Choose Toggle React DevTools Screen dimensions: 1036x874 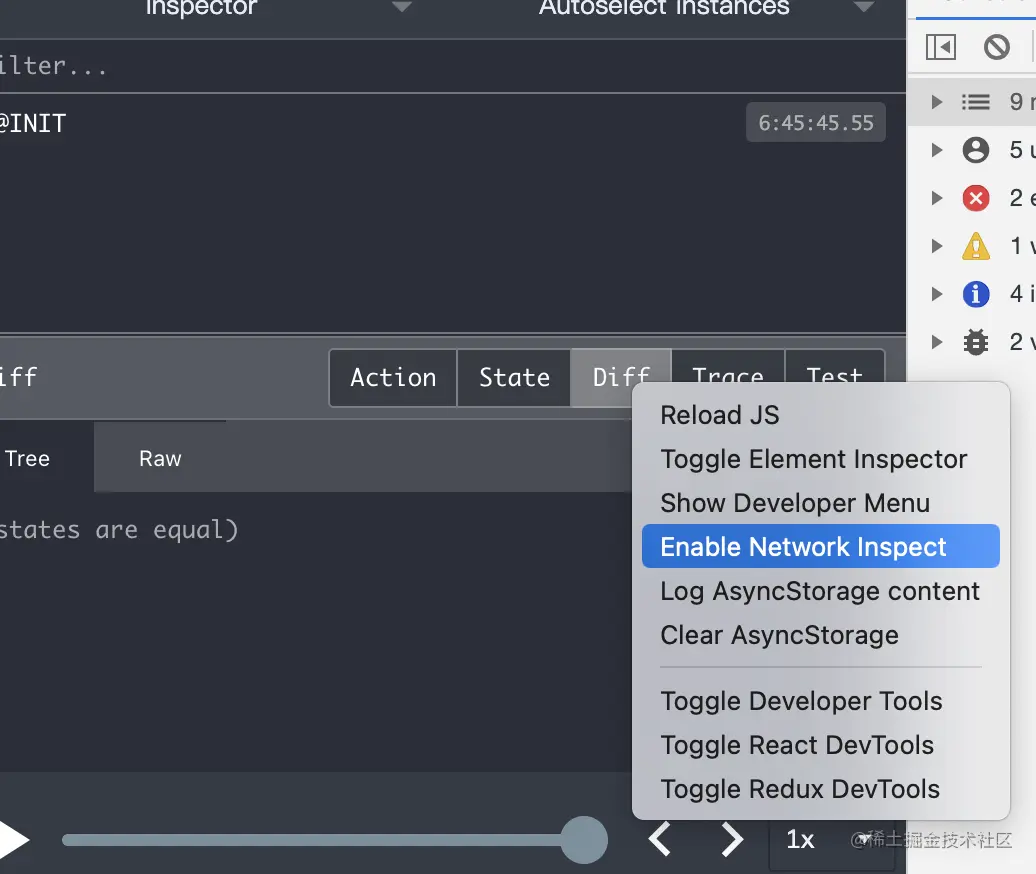[x=821, y=745]
